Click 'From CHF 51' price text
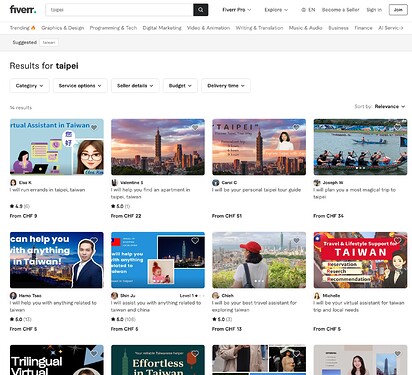The width and height of the screenshot is (412, 375). (x=227, y=216)
